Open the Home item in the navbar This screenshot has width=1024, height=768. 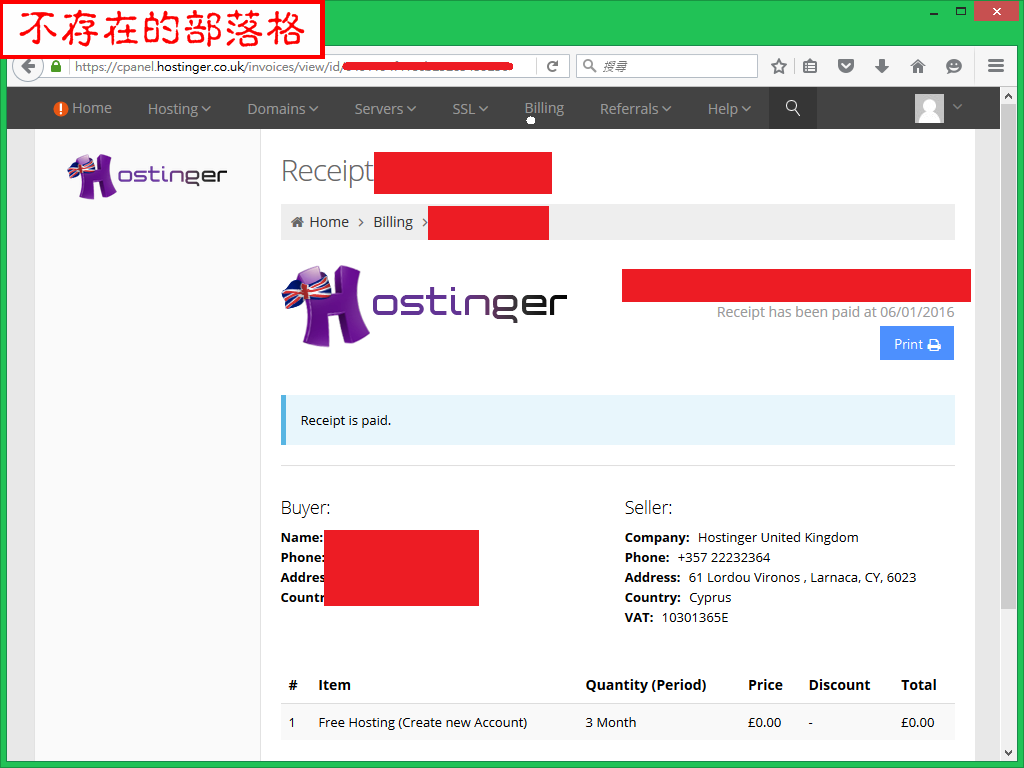(91, 108)
